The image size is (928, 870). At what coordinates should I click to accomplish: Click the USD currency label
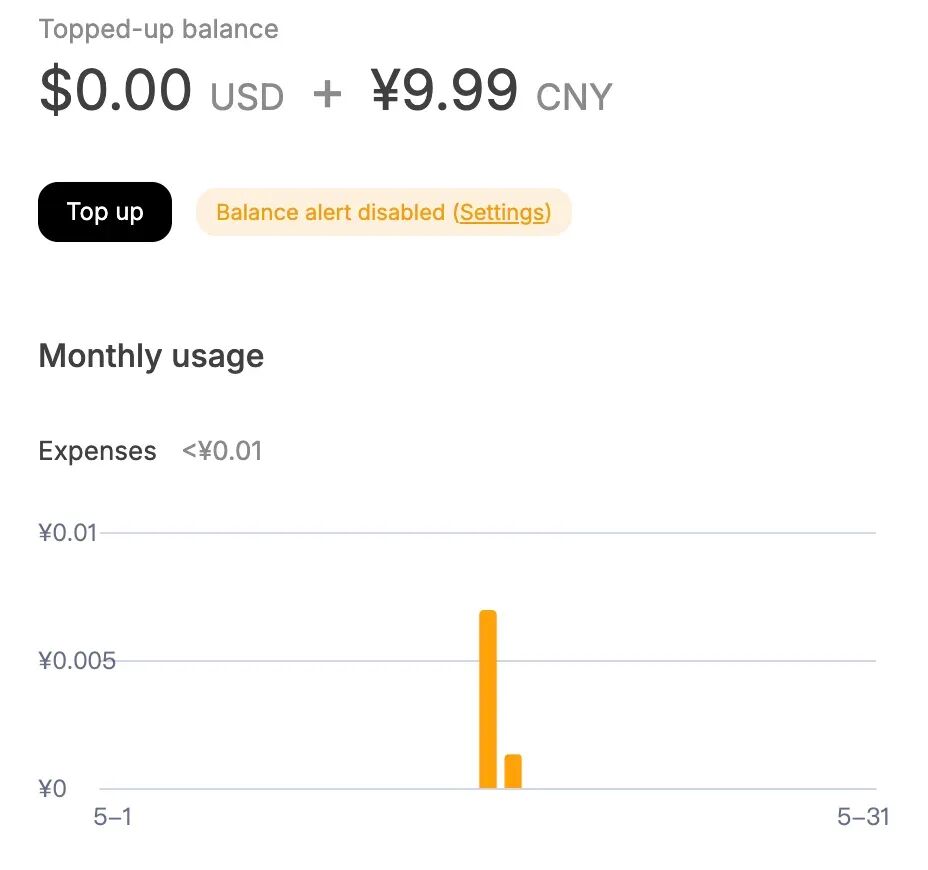tap(247, 97)
